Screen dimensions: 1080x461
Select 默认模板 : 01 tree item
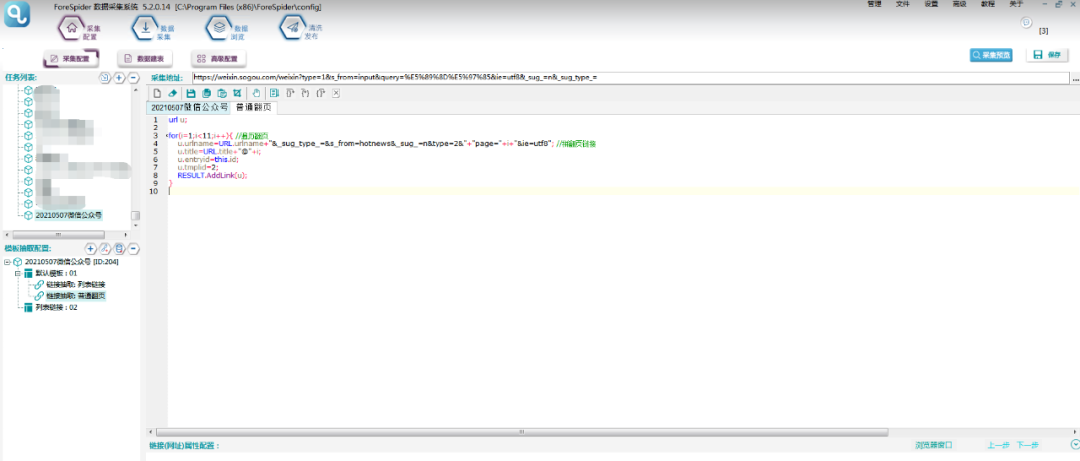pos(56,273)
